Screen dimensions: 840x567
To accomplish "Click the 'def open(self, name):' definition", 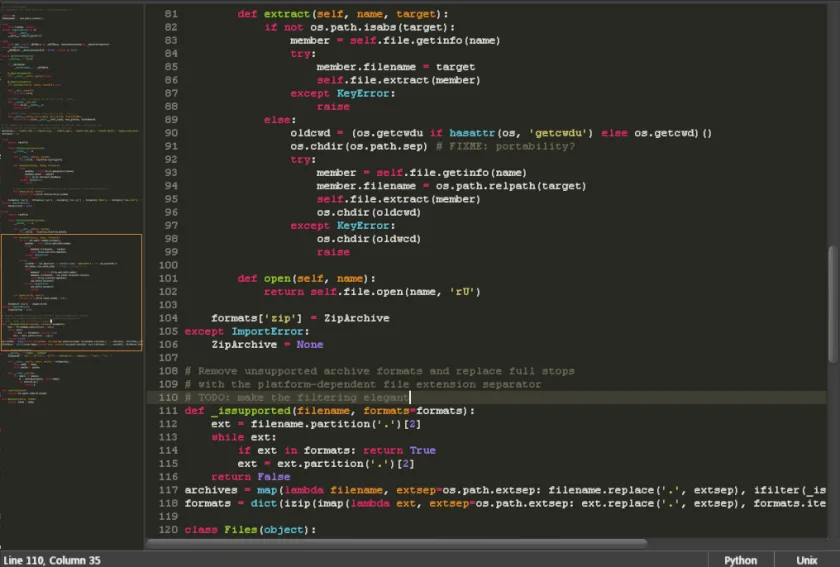I will coord(306,279).
